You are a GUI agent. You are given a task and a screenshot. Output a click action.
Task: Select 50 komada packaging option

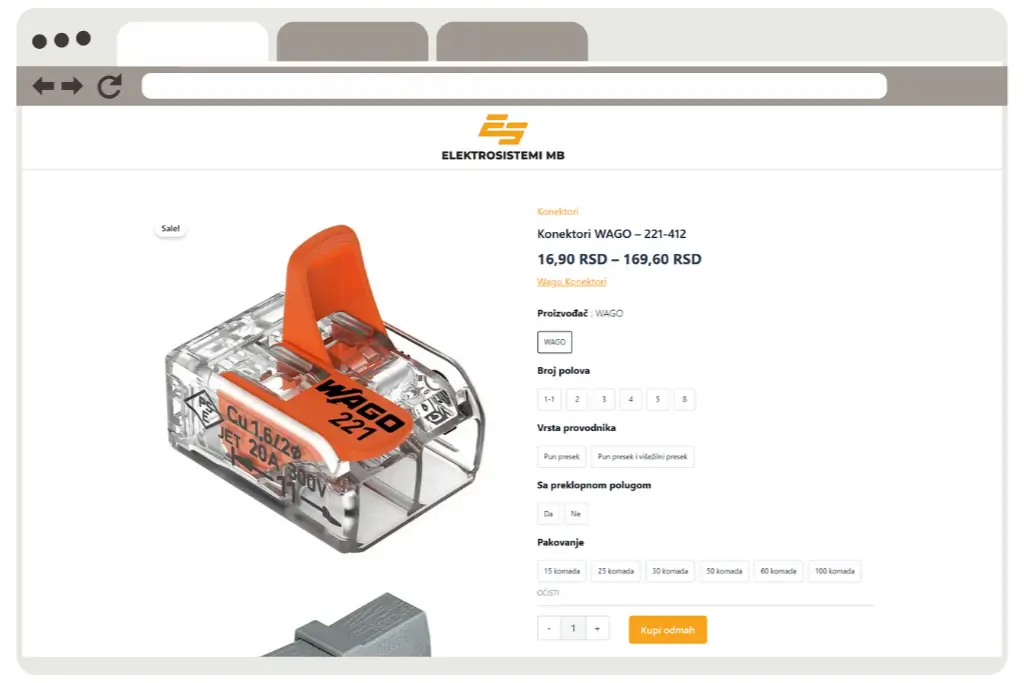click(724, 571)
